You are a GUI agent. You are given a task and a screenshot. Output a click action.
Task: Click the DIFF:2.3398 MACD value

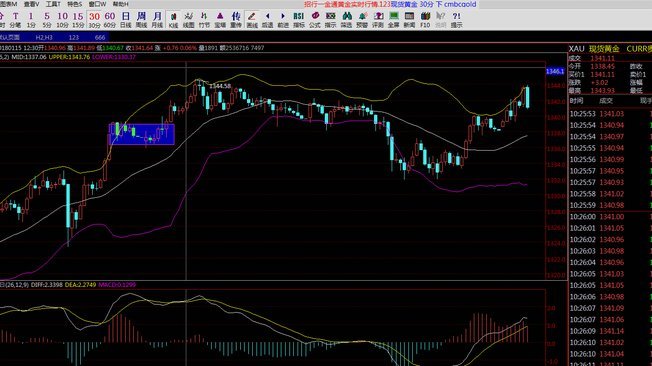[x=47, y=285]
